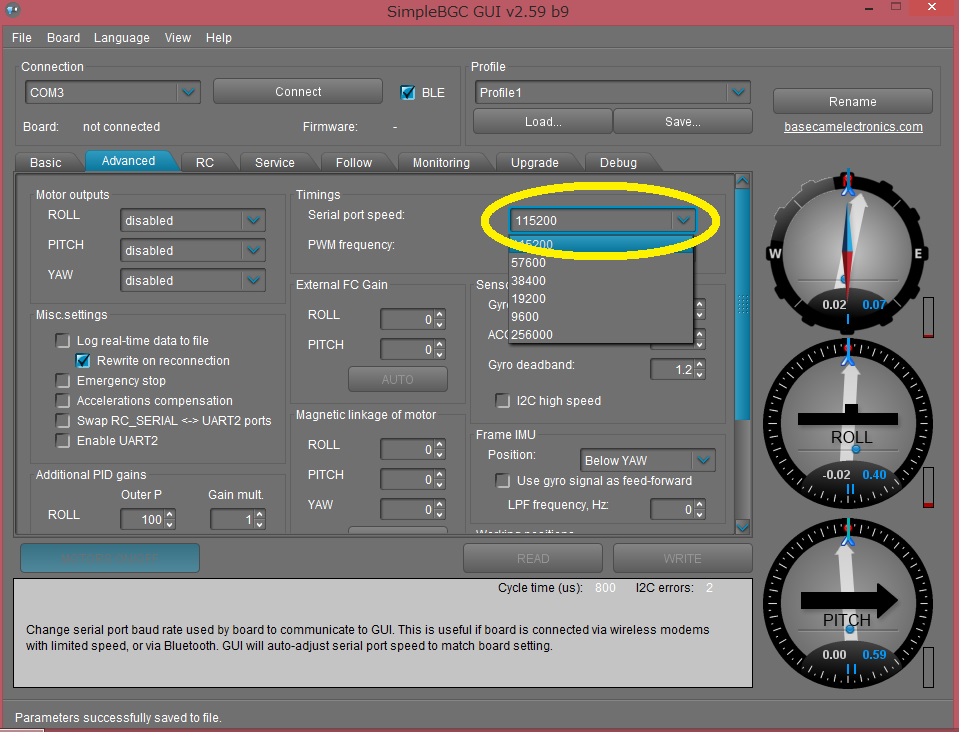This screenshot has width=962, height=746.
Task: Increase Gyro deadband value with up arrow
Action: pyautogui.click(x=700, y=364)
